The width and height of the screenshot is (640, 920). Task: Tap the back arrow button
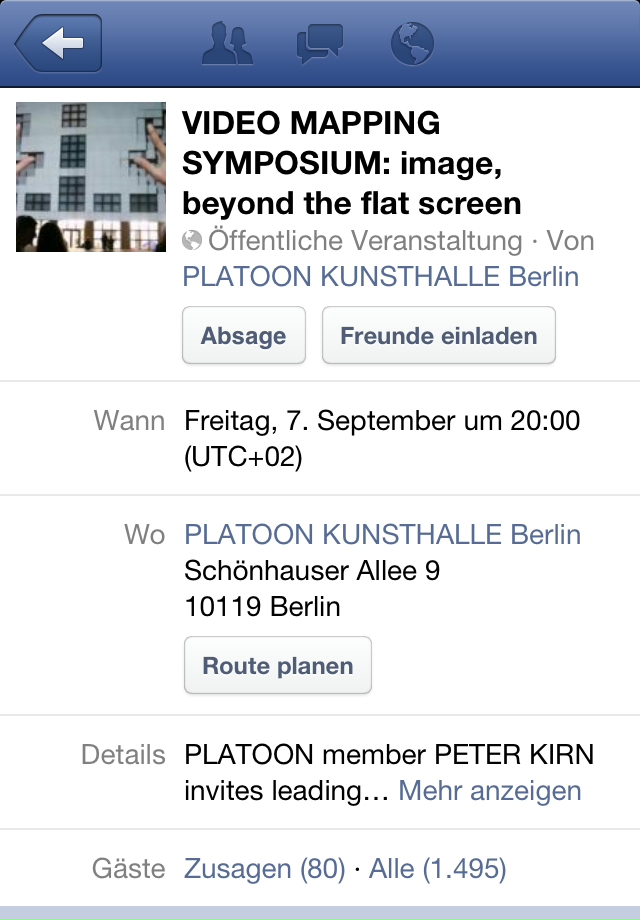click(59, 43)
